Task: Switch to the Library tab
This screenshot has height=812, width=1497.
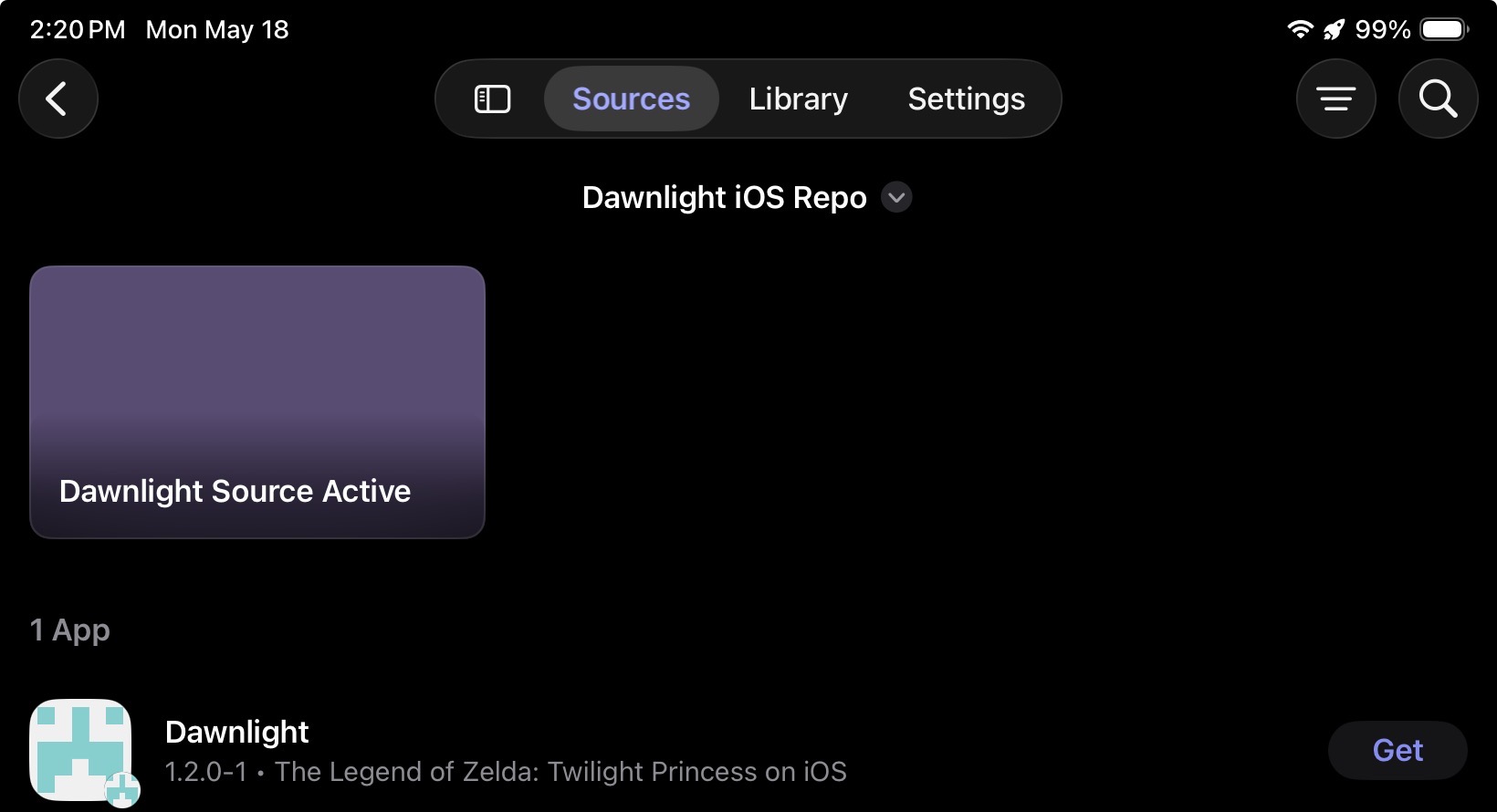Action: coord(799,99)
